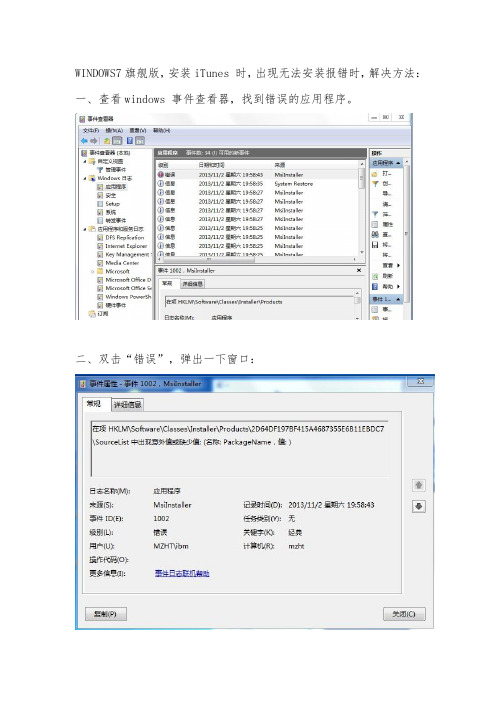
Task: Select the 硬件事件 log in the tree
Action: click(x=111, y=305)
